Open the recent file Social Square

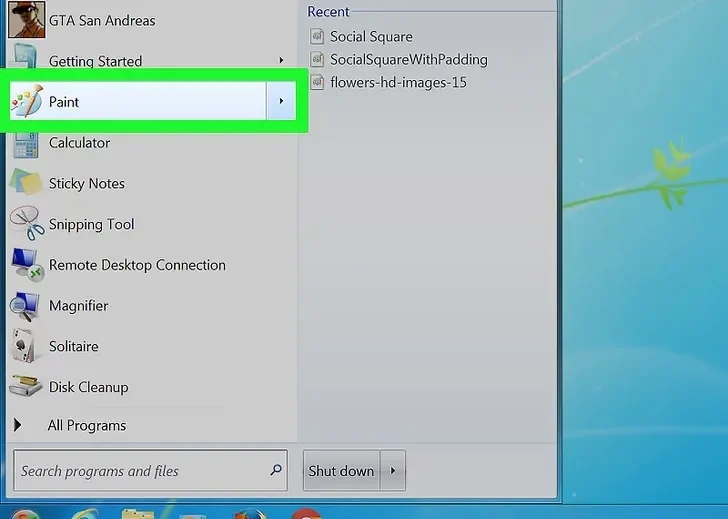[x=371, y=37]
